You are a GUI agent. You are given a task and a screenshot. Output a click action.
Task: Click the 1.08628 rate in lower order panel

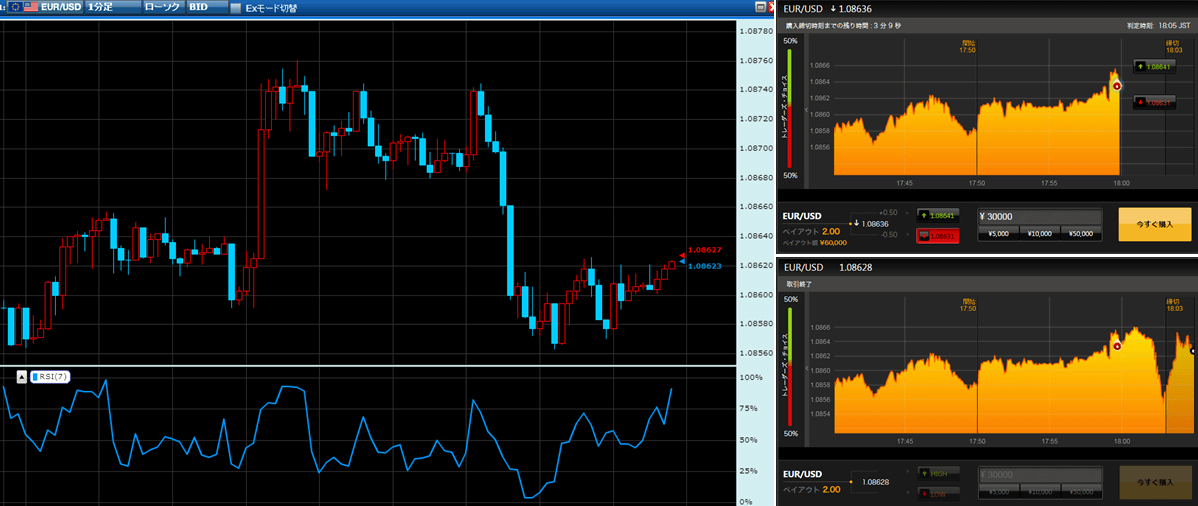point(875,482)
